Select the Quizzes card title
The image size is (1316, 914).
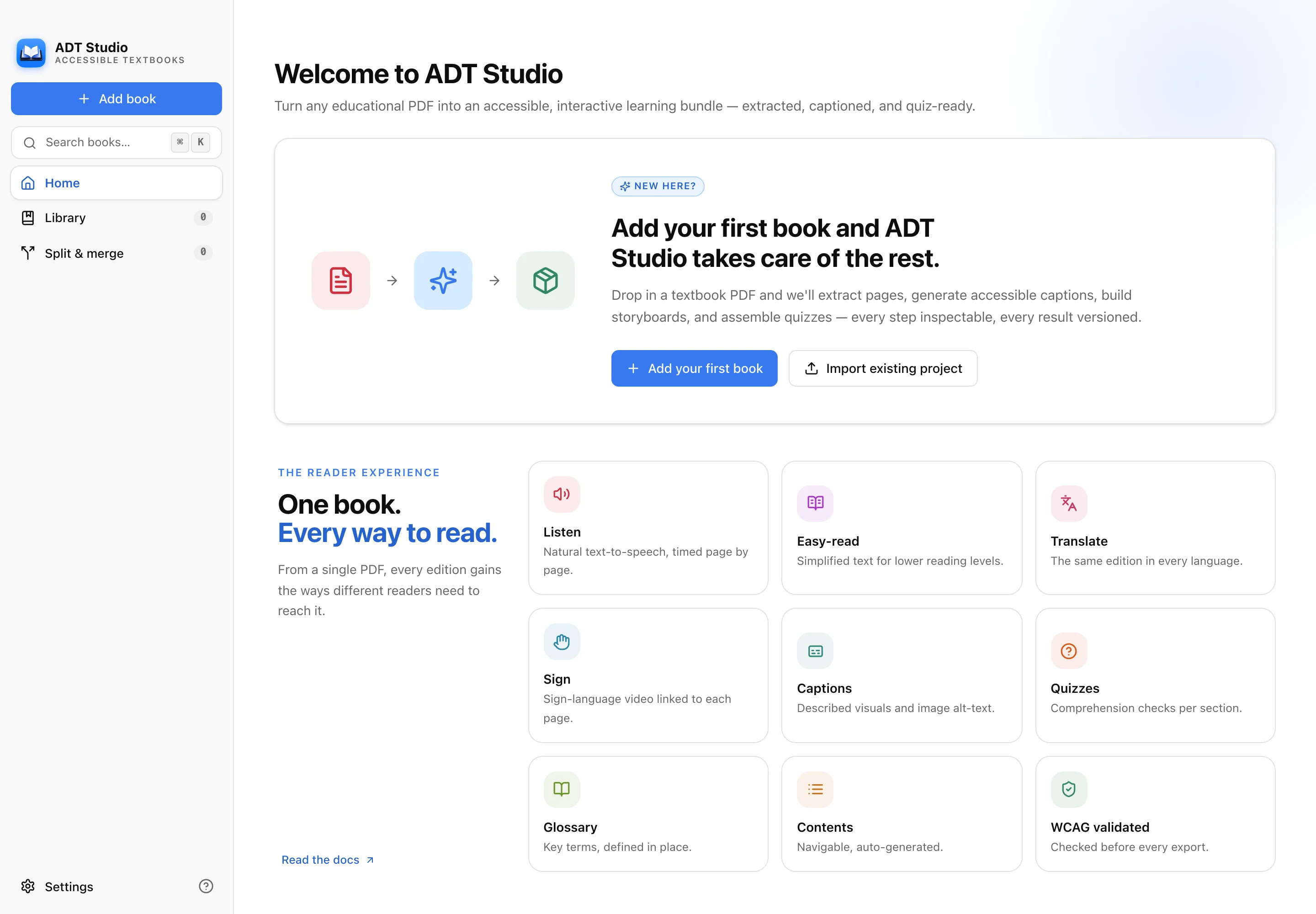[x=1075, y=688]
